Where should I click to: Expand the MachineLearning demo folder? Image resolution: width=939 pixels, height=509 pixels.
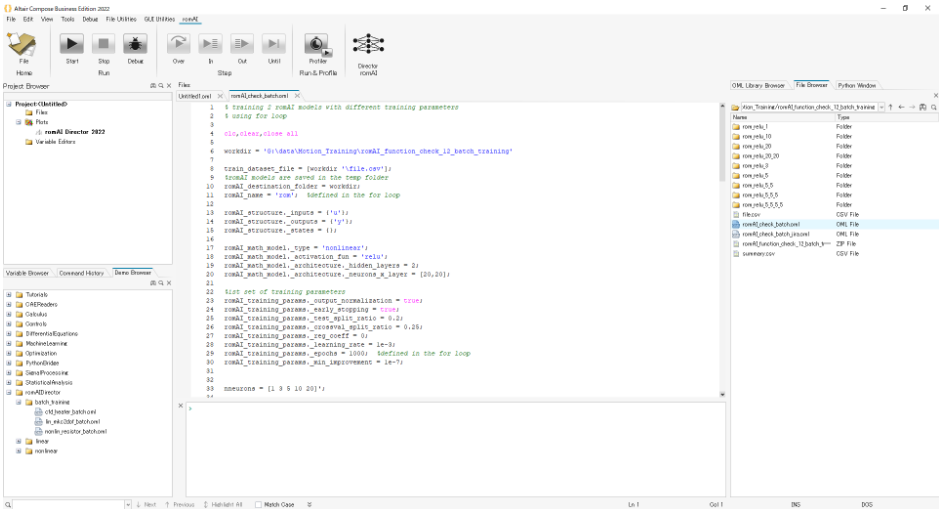tap(9, 344)
